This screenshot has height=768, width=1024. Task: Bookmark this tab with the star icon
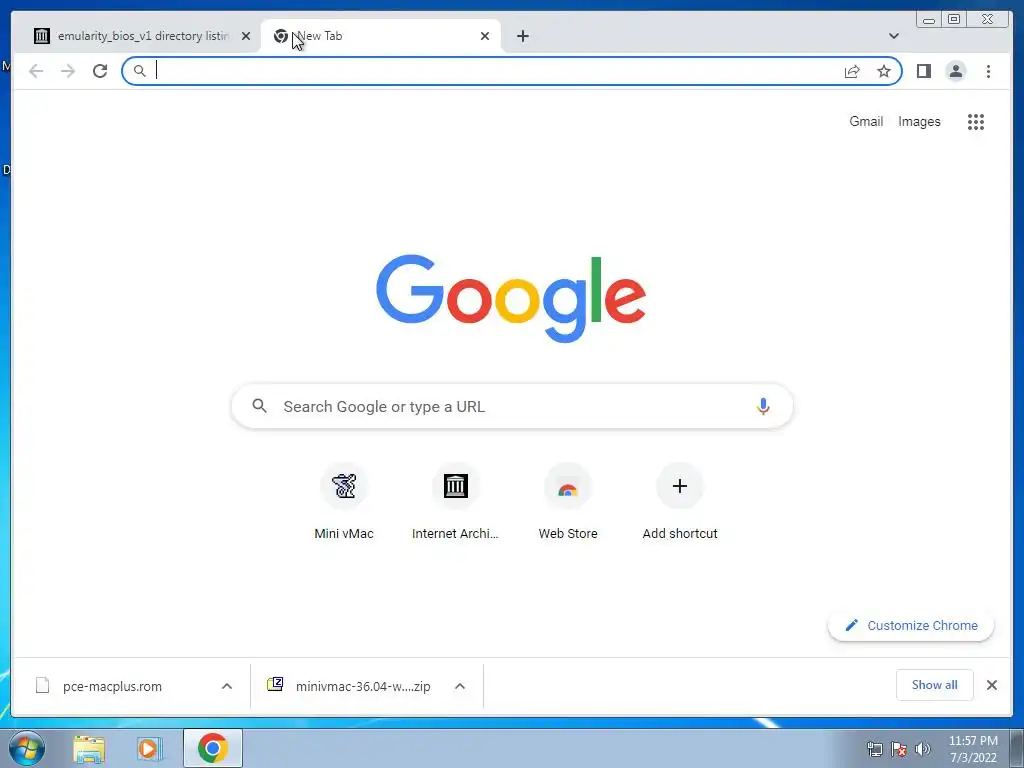coord(884,71)
